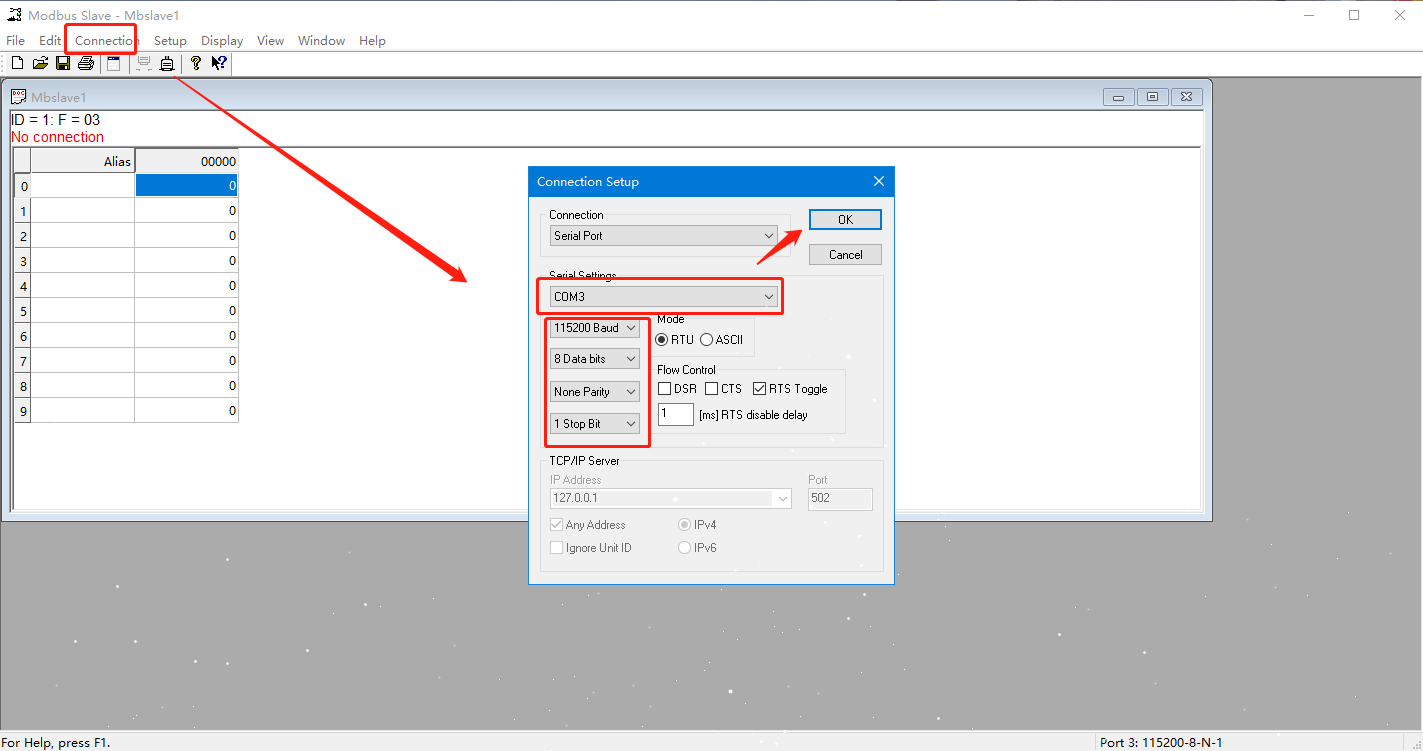1423x751 pixels.
Task: Click the RTS disable delay input field
Action: click(x=675, y=414)
